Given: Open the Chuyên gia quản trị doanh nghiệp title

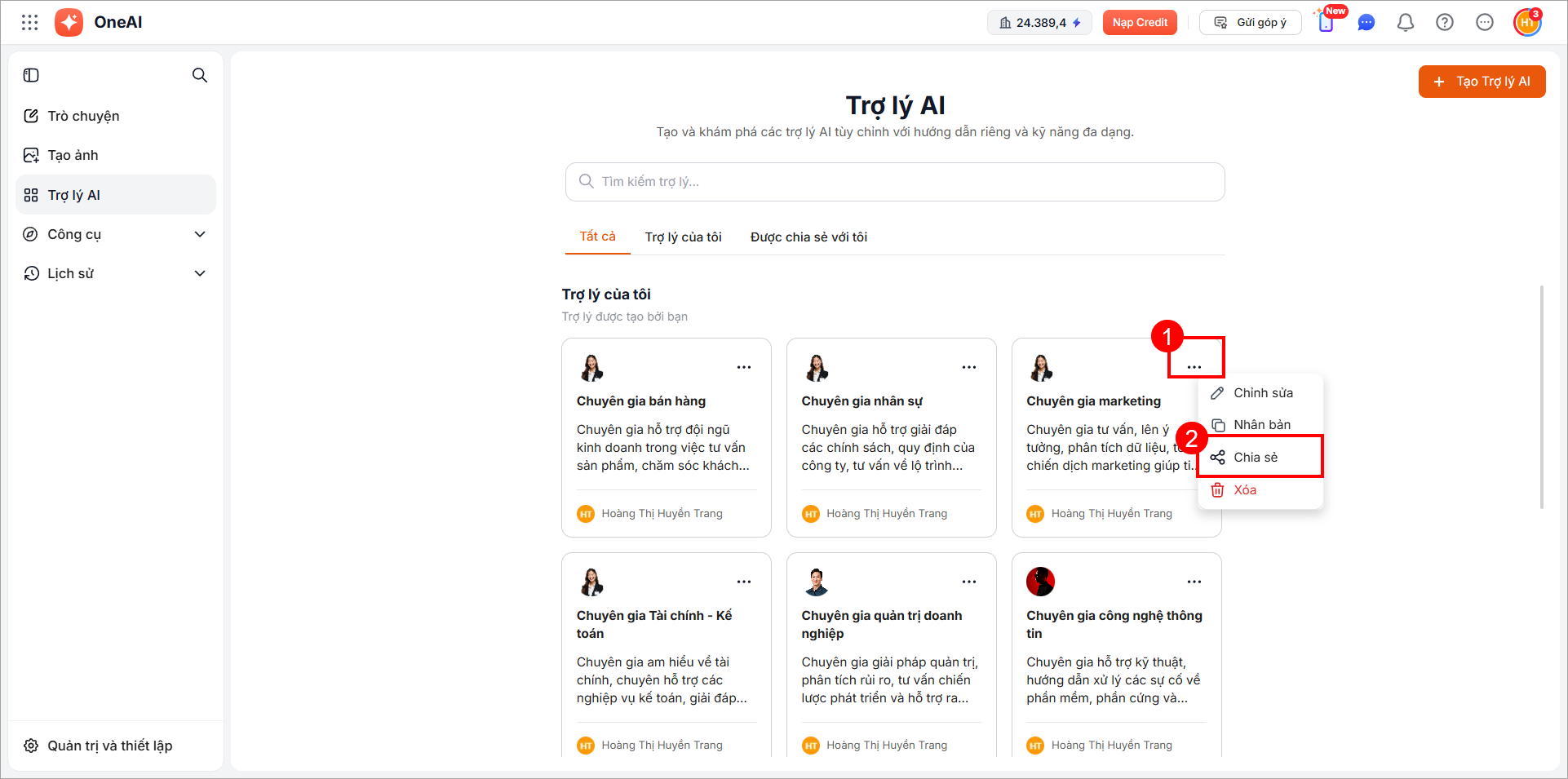Looking at the screenshot, I should click(882, 625).
